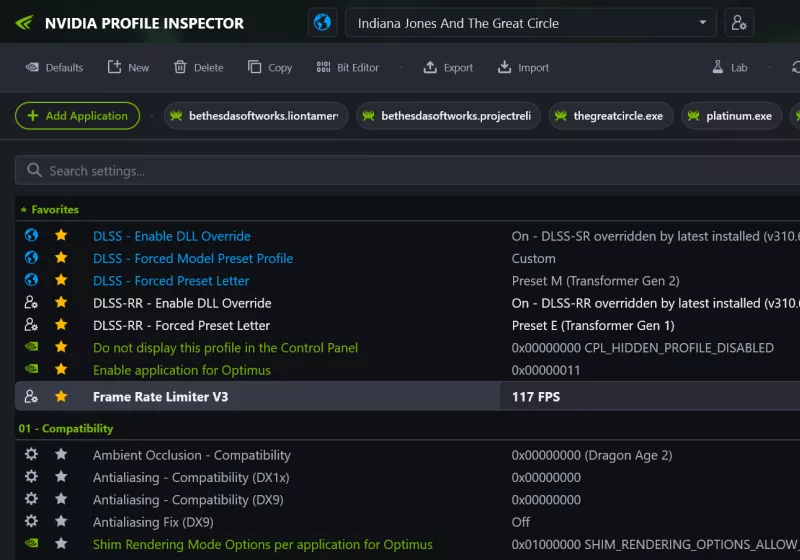Favorite Shim Rendering Mode Options with star

[x=61, y=543]
